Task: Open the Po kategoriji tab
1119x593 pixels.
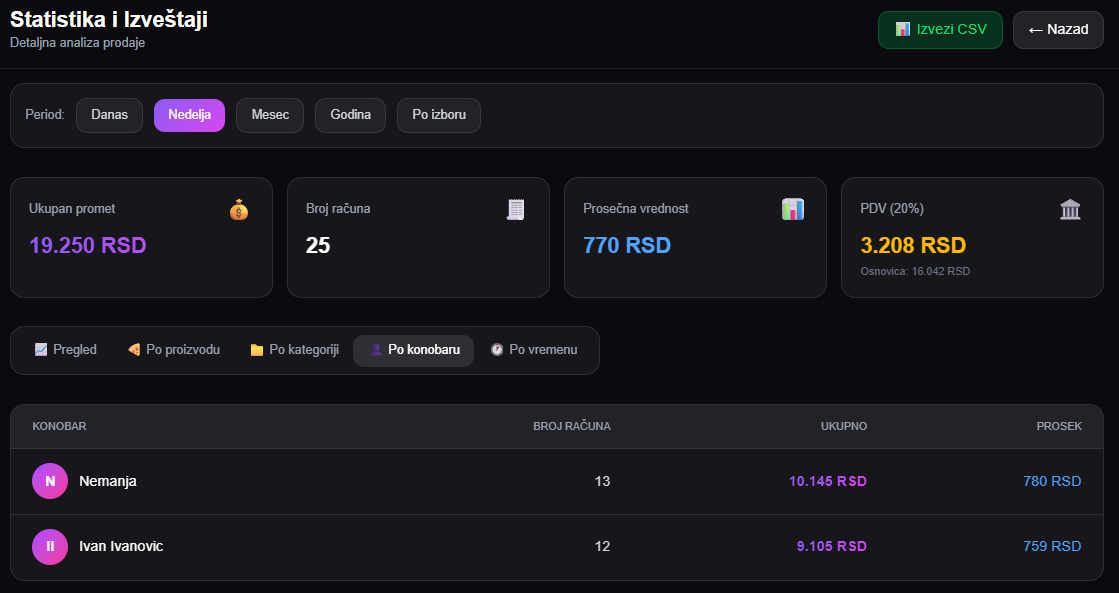Action: pos(294,350)
